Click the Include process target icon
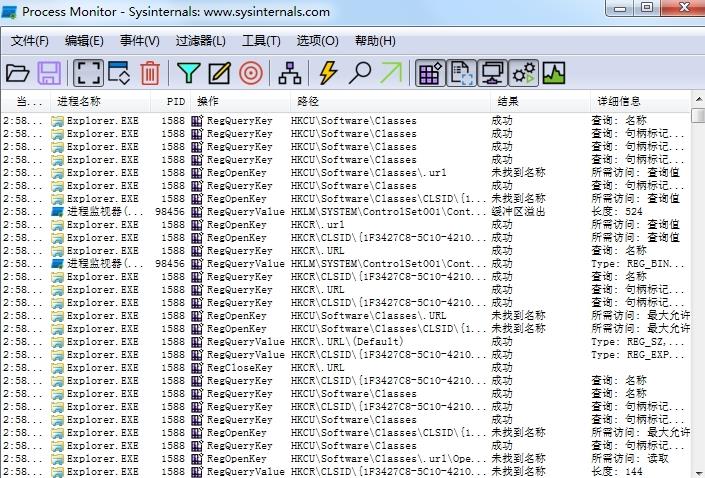Viewport: 705px width, 478px height. [251, 73]
